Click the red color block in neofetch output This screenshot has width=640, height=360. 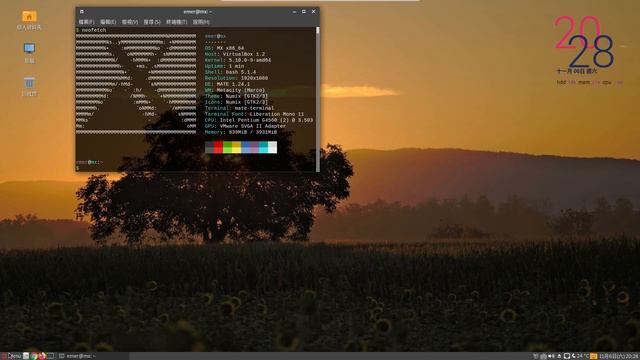(x=218, y=147)
